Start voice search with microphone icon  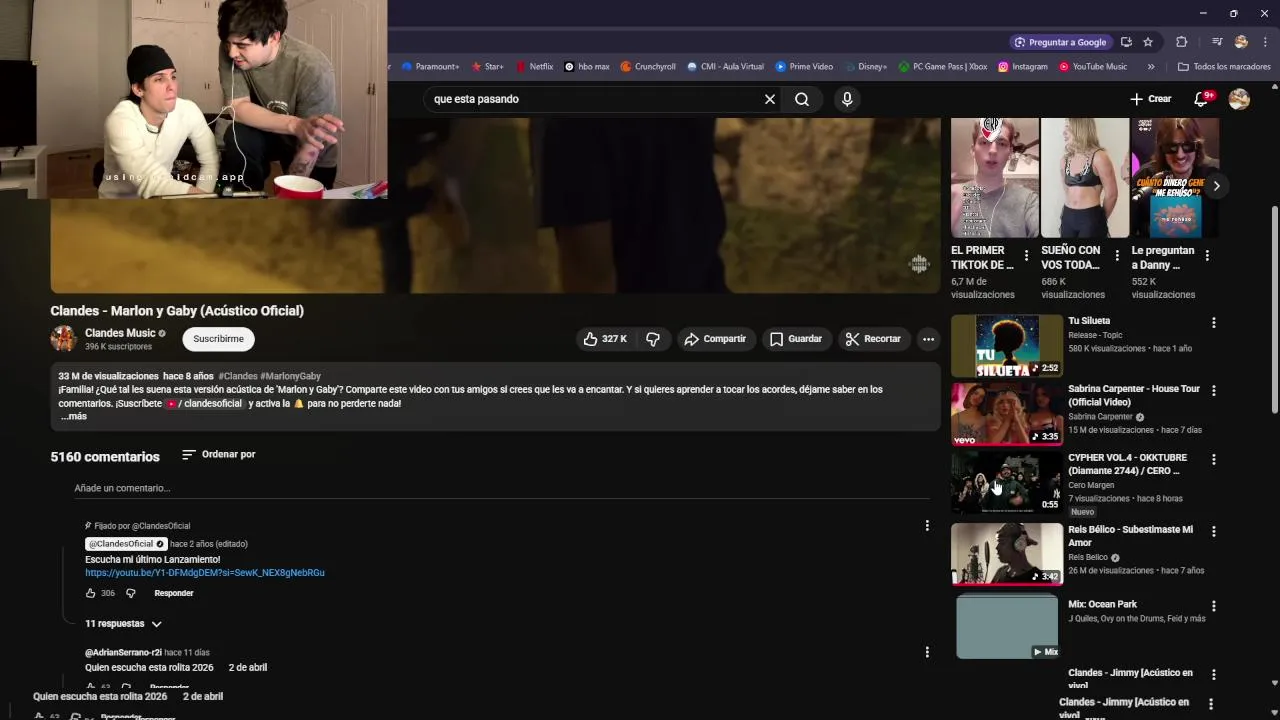847,99
